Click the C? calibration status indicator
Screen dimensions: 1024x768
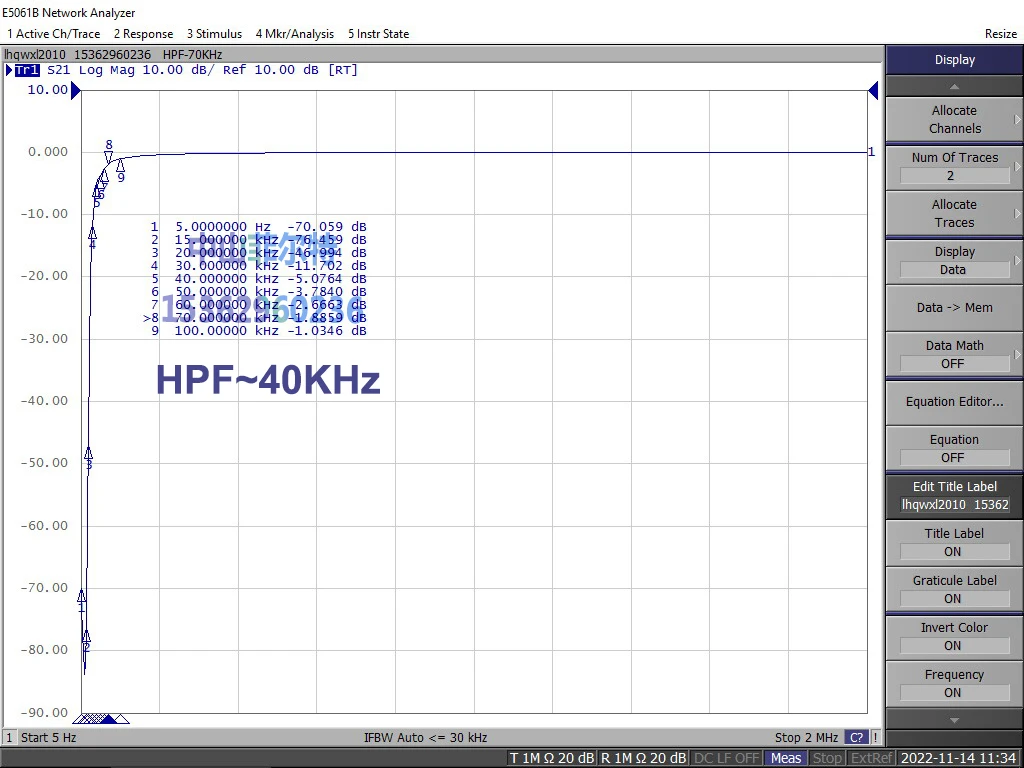[x=857, y=737]
